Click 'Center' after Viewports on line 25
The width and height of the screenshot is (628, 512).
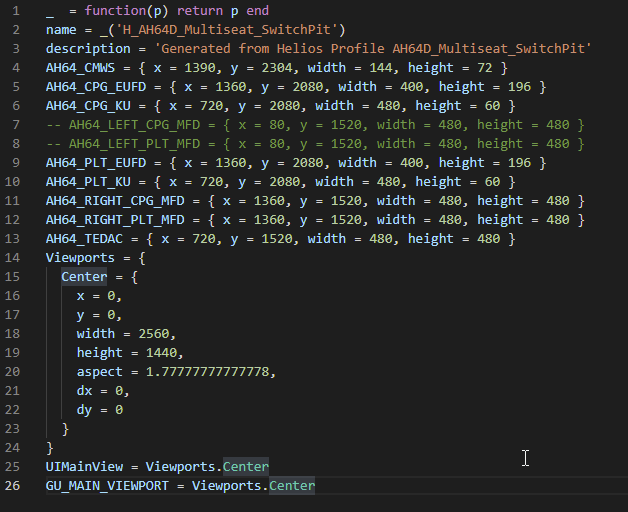246,467
